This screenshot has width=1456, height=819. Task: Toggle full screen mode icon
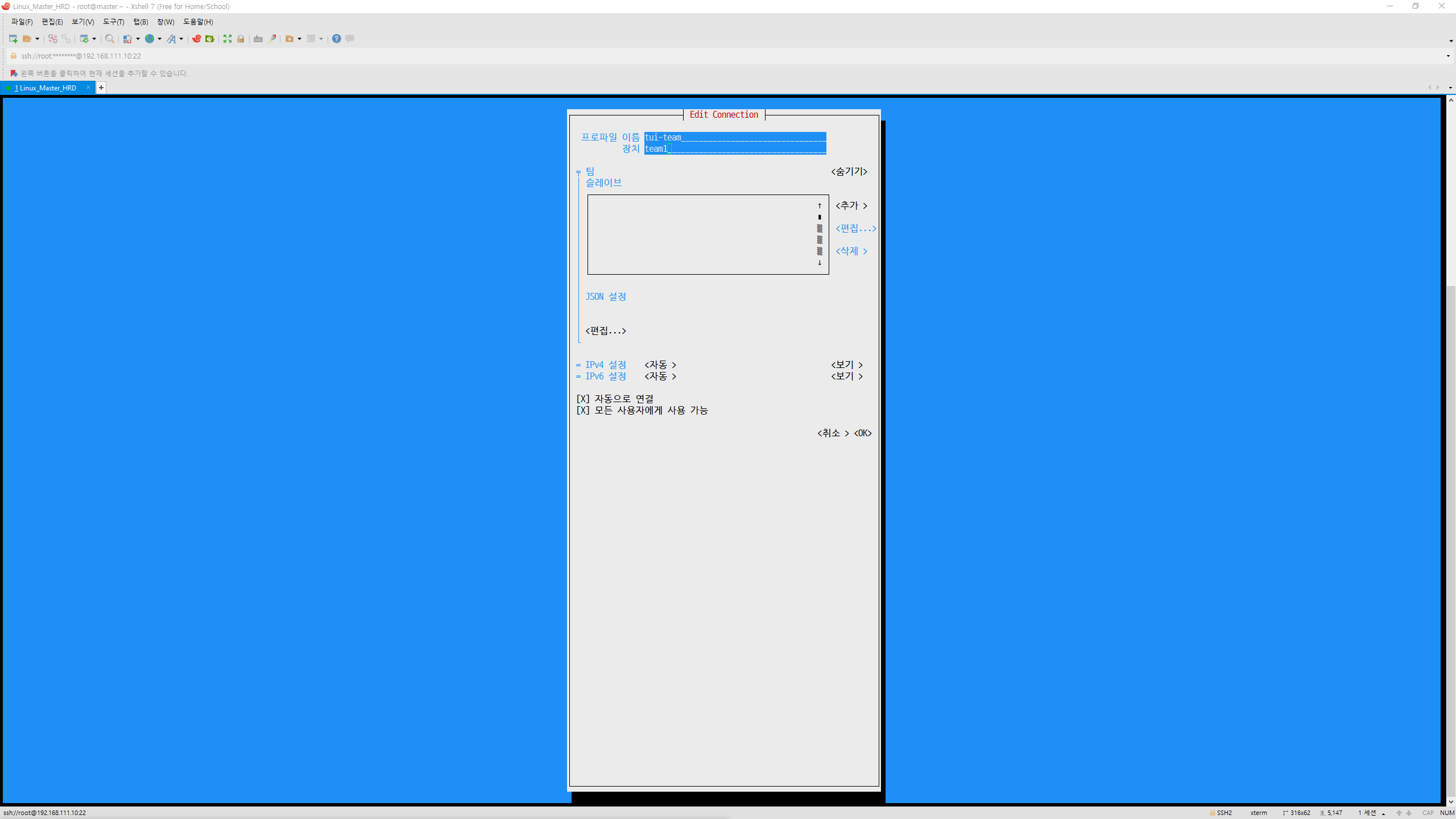(227, 39)
